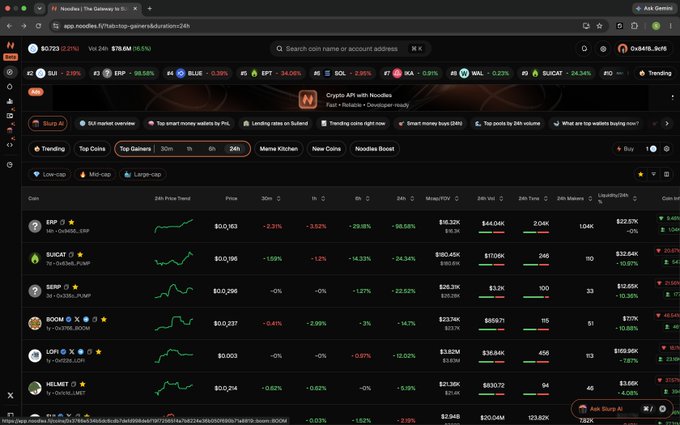Select 6h duration for Top Gainers
Image resolution: width=680 pixels, height=425 pixels.
[212, 149]
